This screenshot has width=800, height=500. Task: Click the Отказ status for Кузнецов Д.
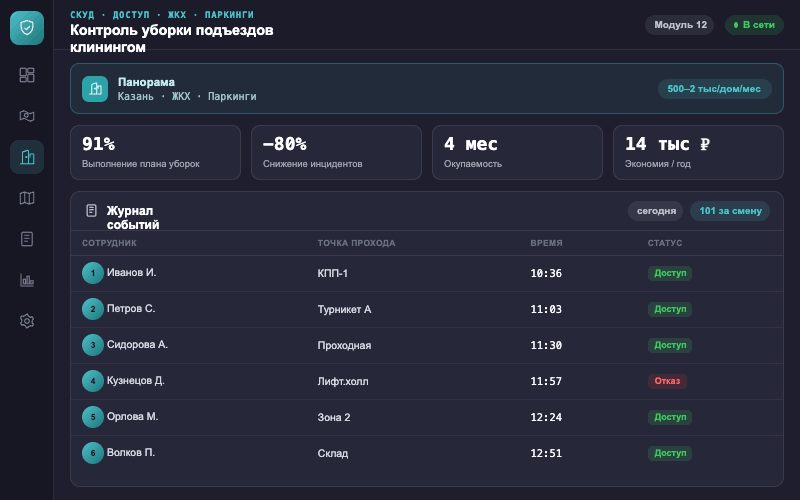pyautogui.click(x=667, y=381)
